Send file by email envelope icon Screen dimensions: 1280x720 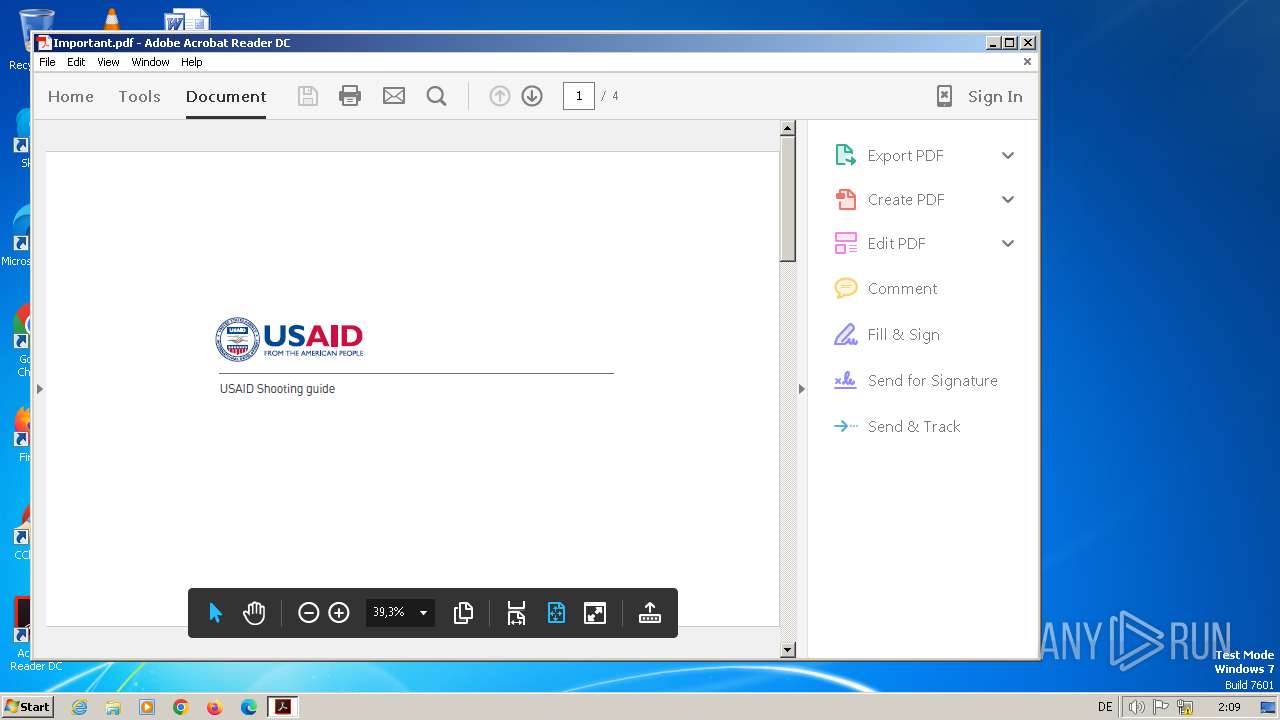(394, 96)
